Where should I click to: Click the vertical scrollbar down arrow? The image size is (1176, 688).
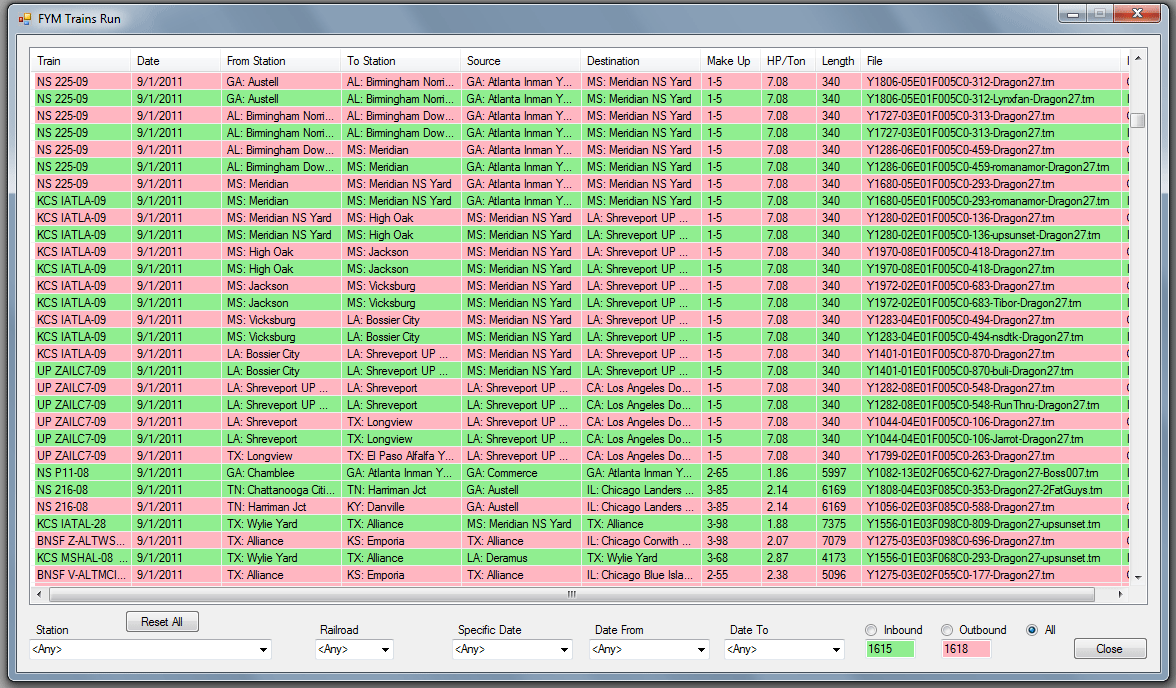[1137, 577]
